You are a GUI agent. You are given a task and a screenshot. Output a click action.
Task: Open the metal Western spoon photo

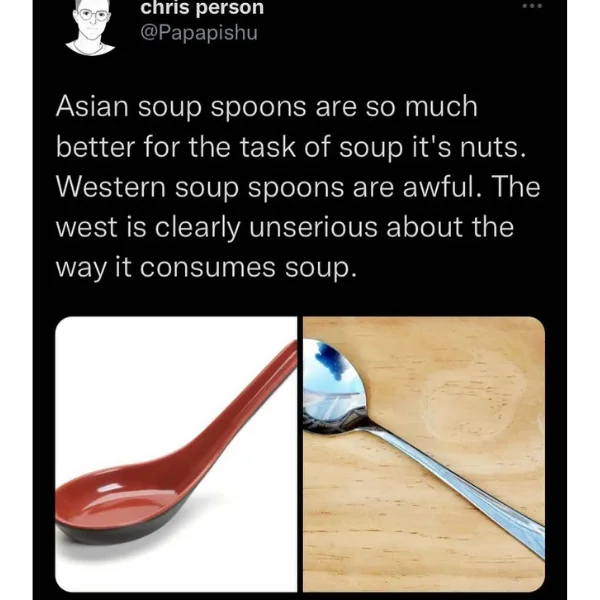pyautogui.click(x=424, y=454)
